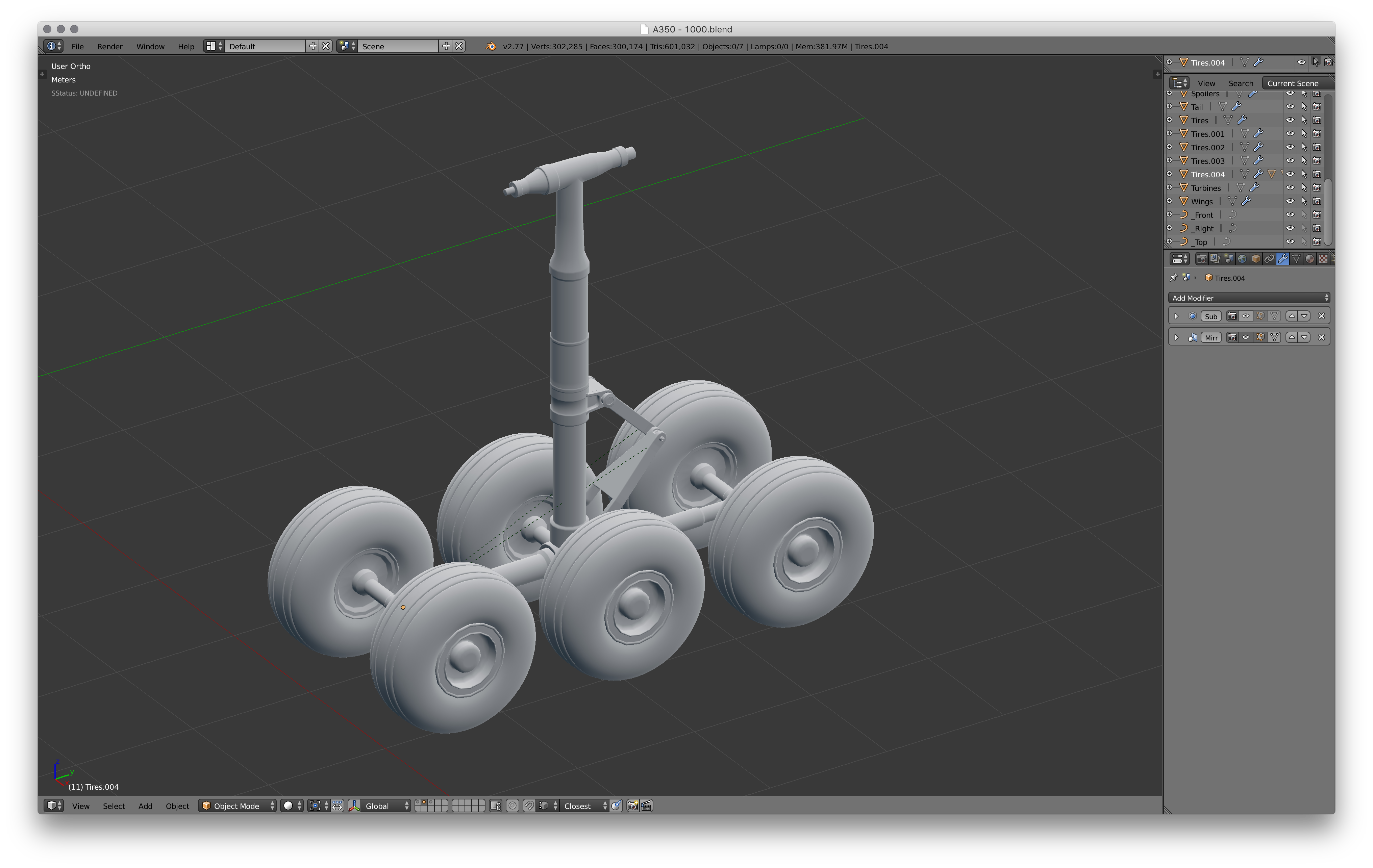
Task: Open the Object Mode selector
Action: point(237,805)
